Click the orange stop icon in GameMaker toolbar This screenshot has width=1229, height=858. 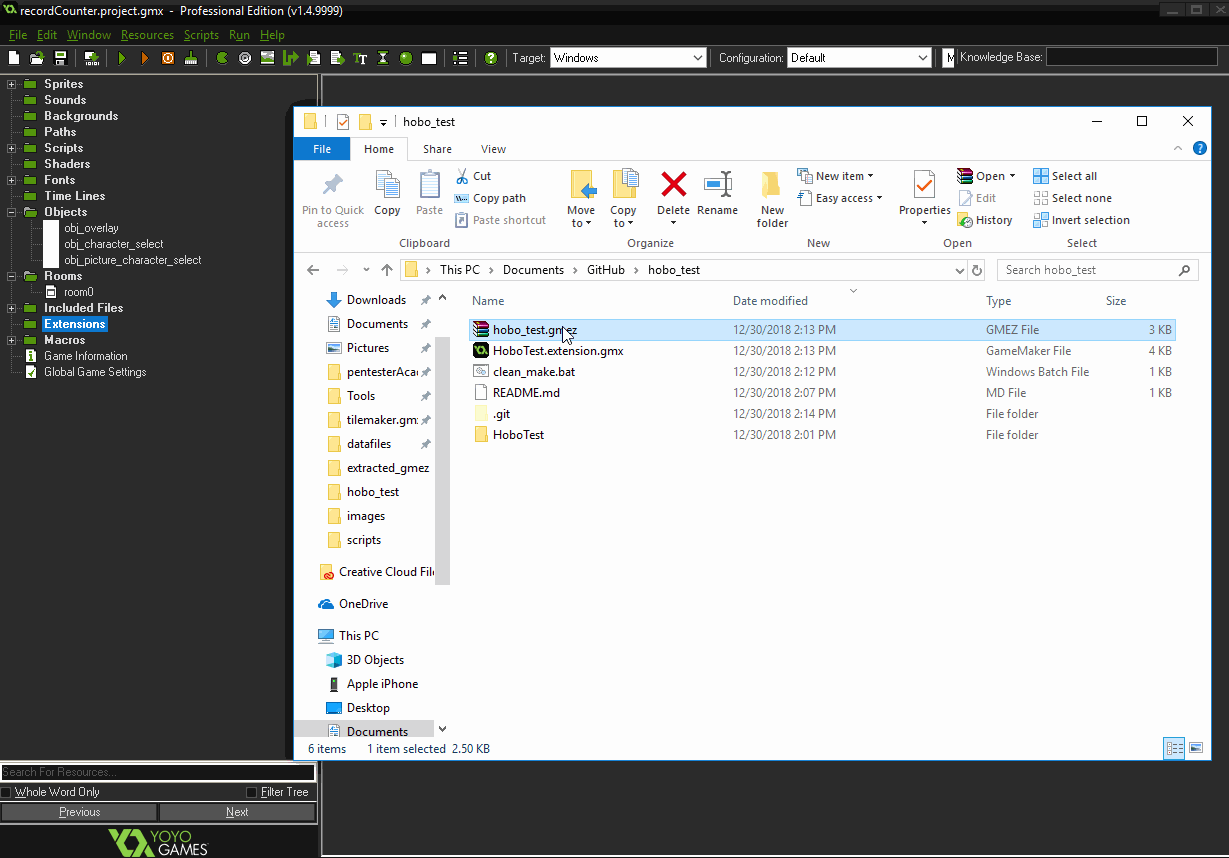click(168, 58)
